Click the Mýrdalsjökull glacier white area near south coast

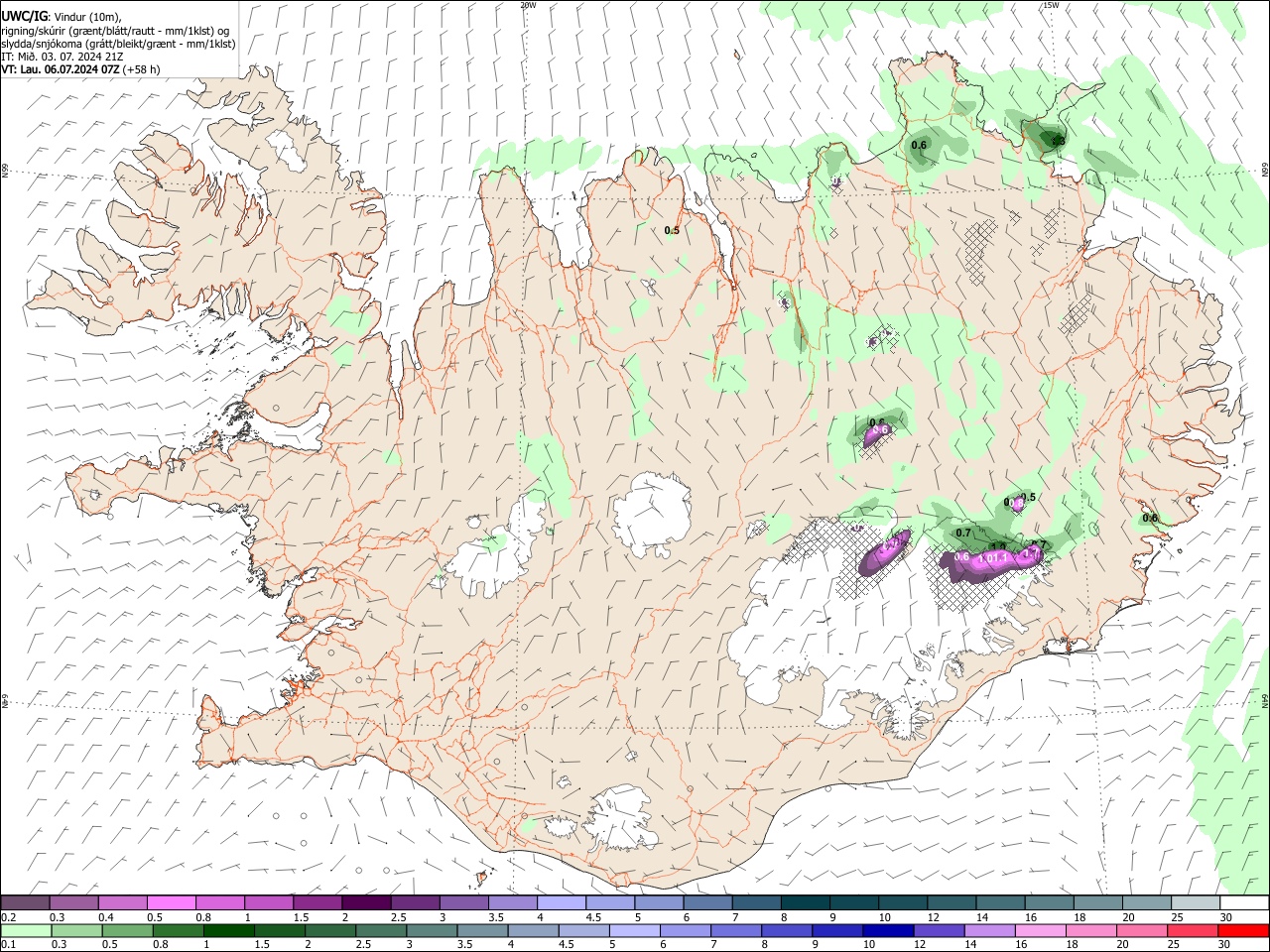(620, 818)
